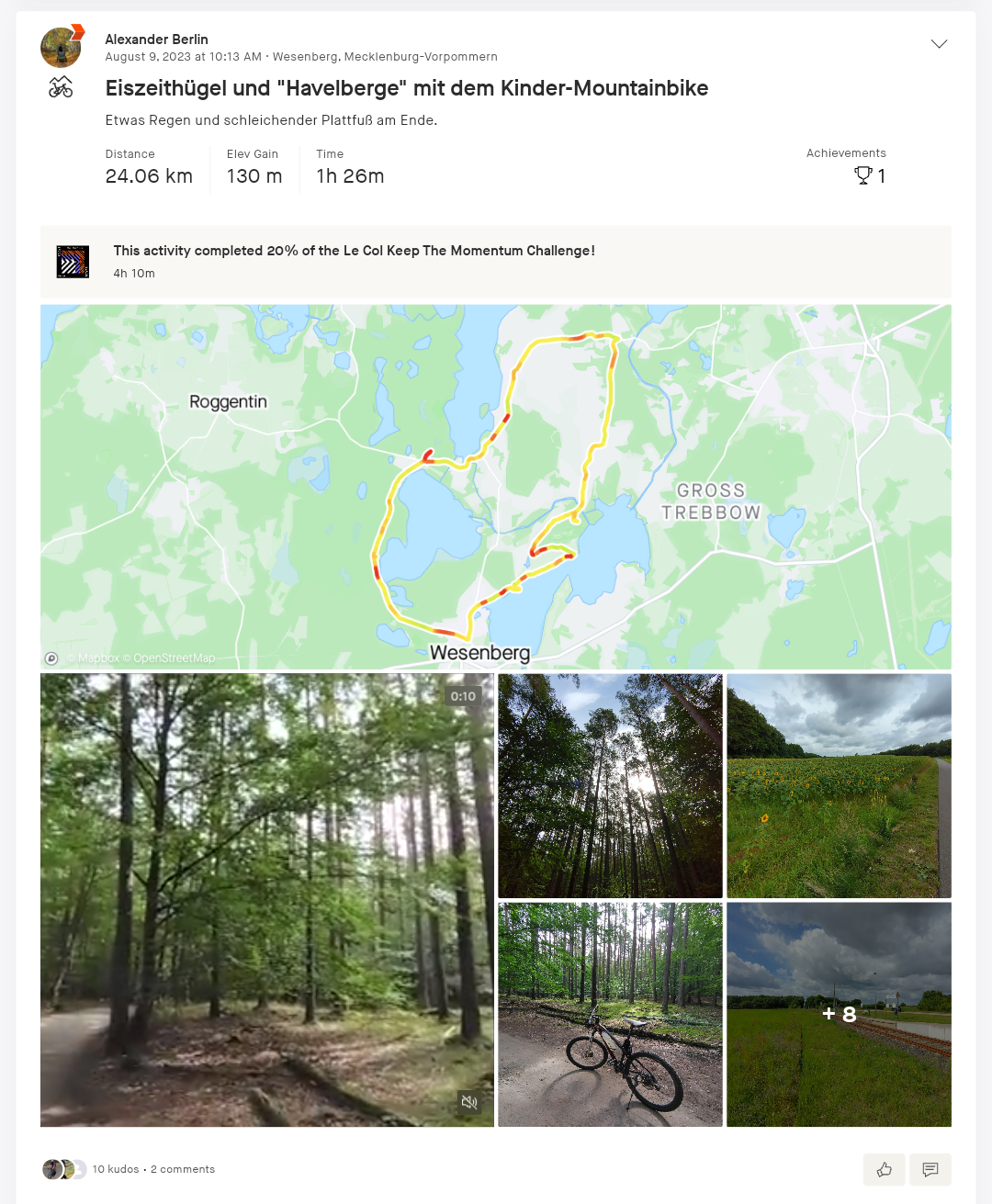Open the activity title Eiszeithügel und Havelberge
The width and height of the screenshot is (992, 1204).
tap(407, 88)
